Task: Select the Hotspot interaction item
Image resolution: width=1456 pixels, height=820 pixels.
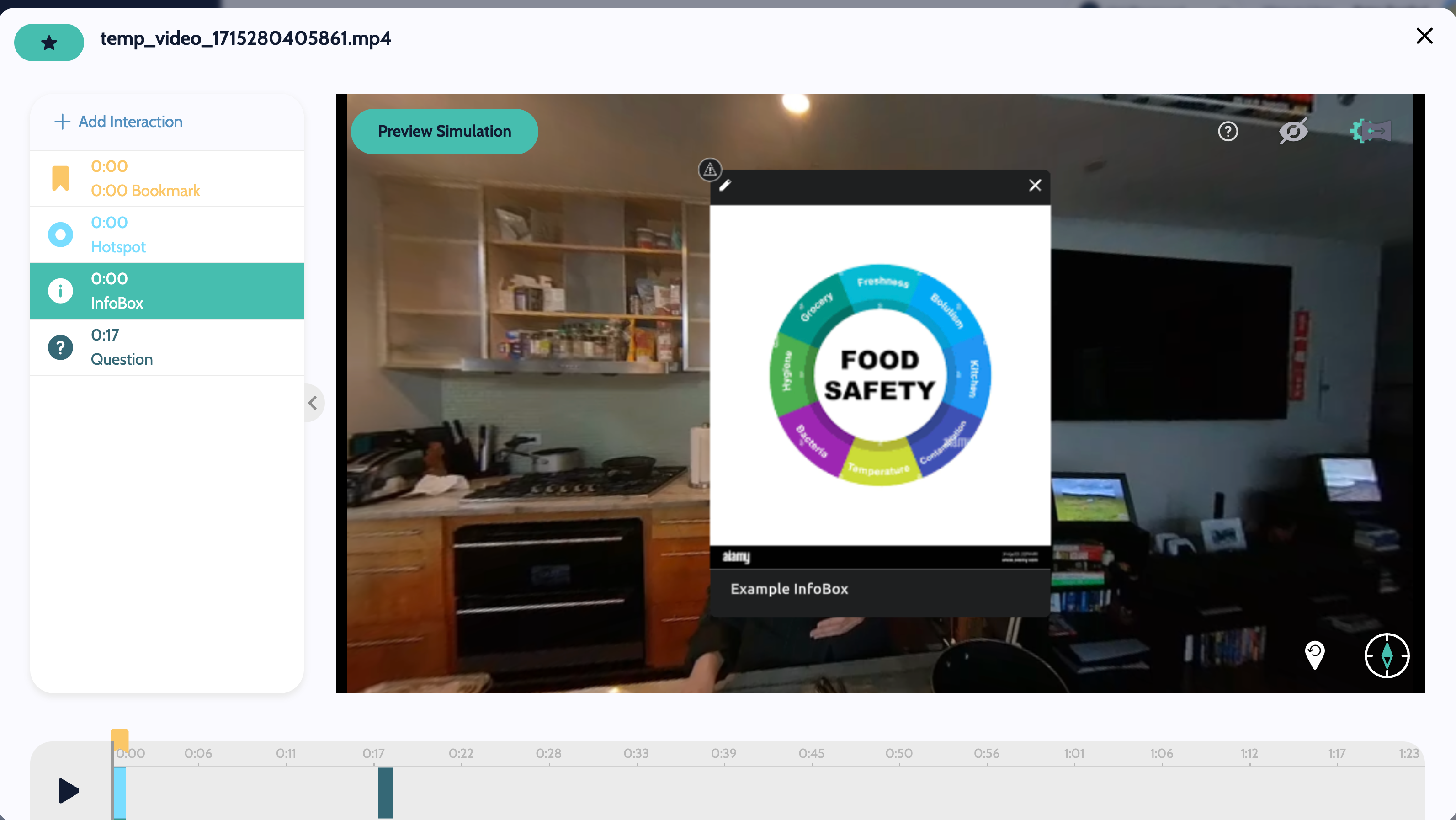Action: point(167,234)
